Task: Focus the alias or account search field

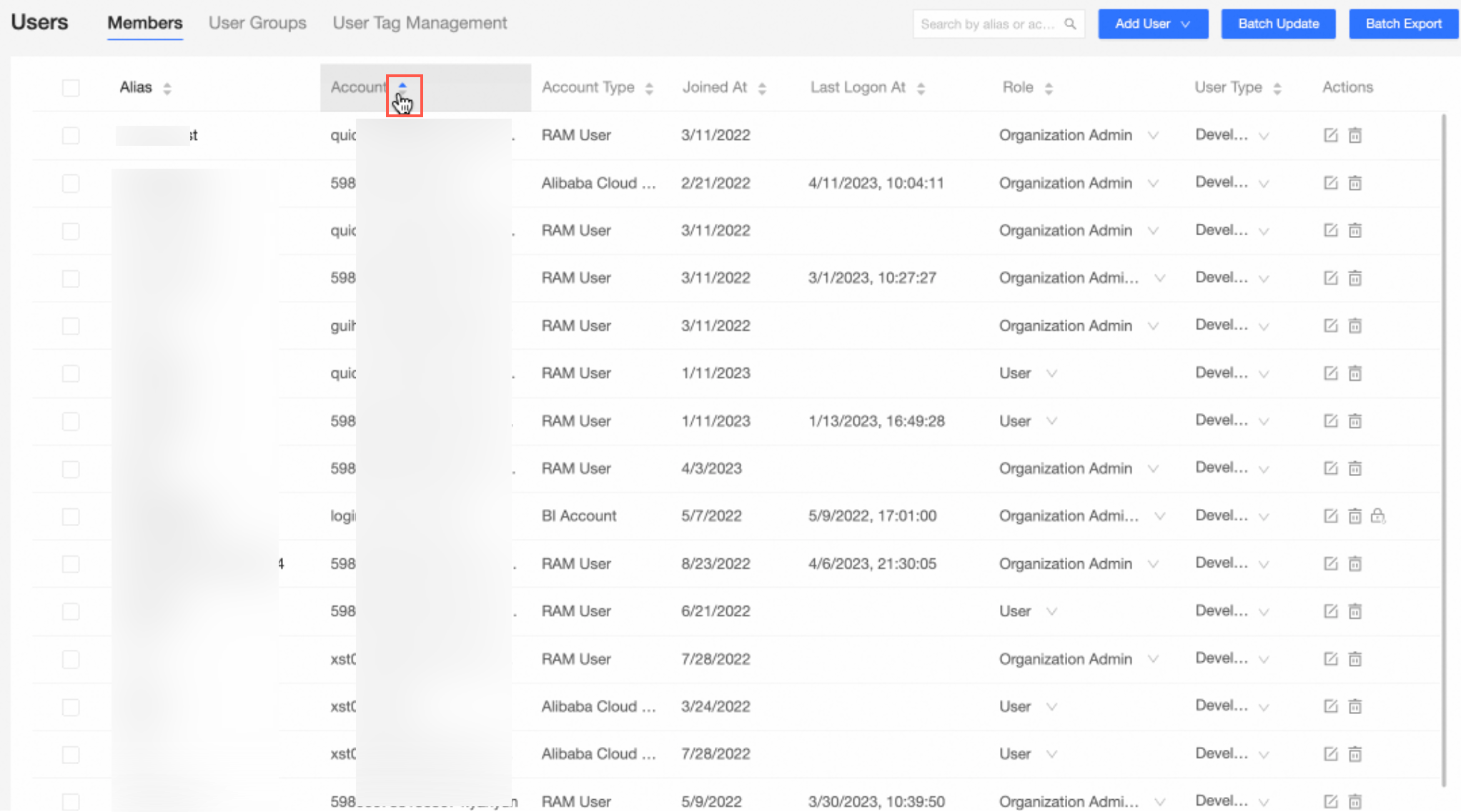Action: [x=986, y=24]
